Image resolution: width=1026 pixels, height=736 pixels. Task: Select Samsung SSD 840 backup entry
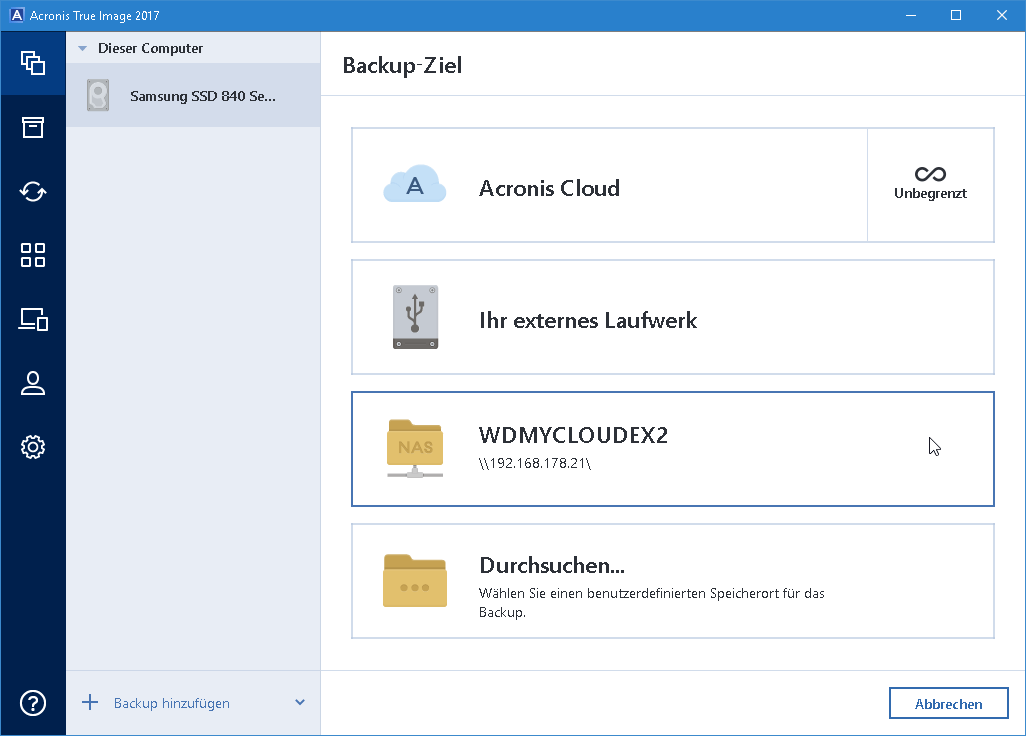click(x=193, y=96)
